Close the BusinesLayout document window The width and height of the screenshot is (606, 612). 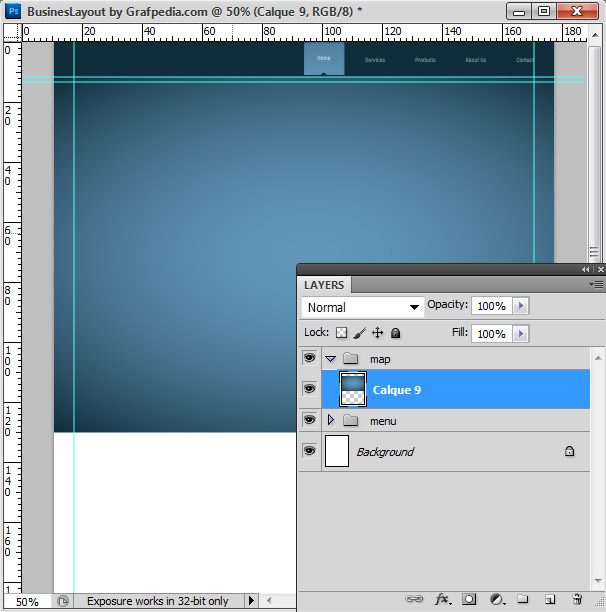pyautogui.click(x=577, y=11)
